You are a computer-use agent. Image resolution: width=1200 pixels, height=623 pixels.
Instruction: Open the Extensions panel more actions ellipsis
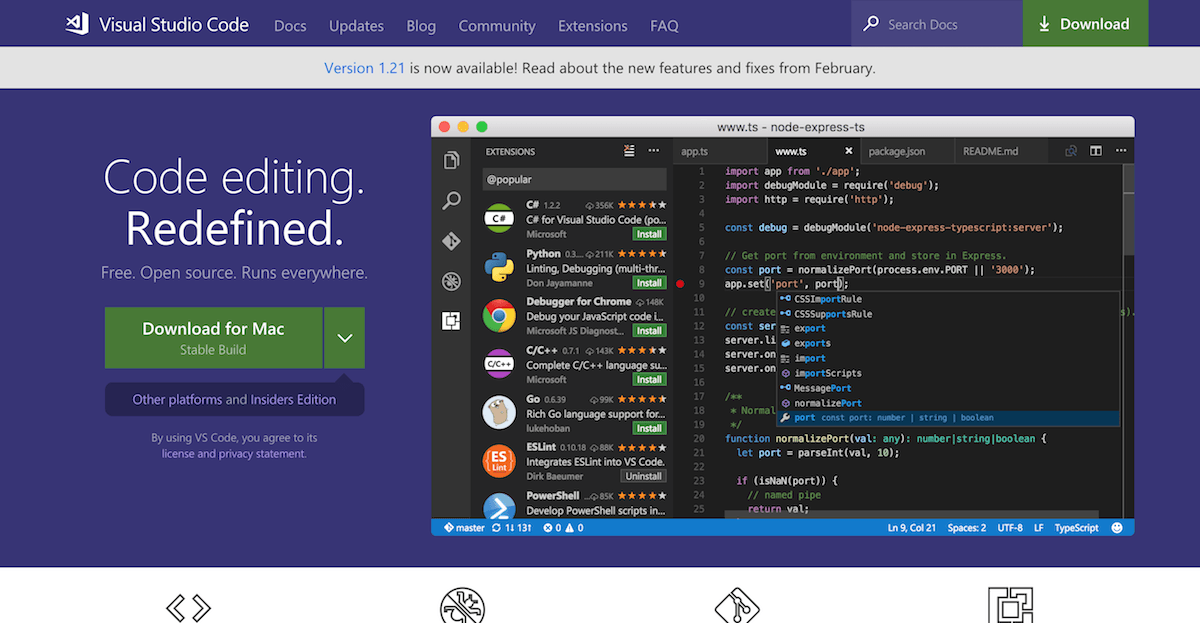coord(654,151)
